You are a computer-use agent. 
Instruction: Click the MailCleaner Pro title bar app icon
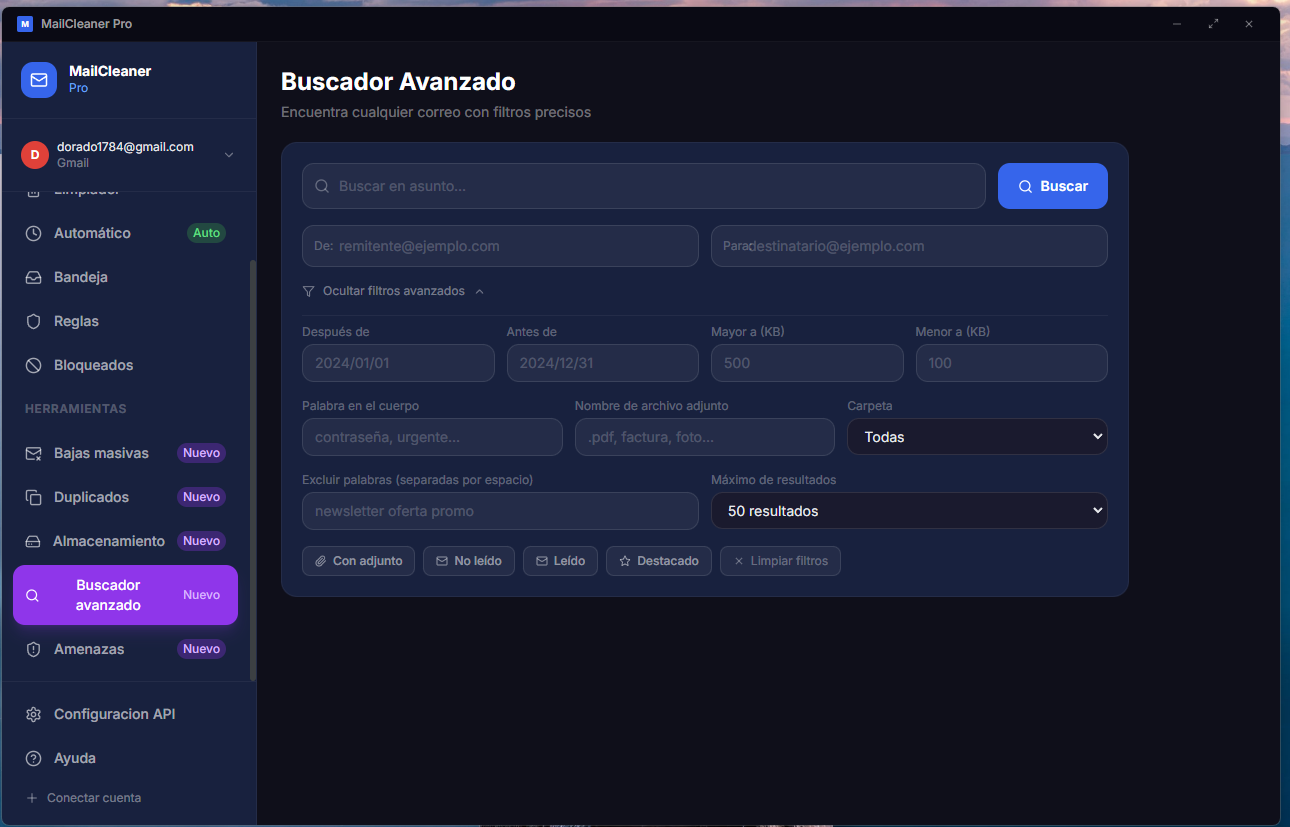[25, 23]
